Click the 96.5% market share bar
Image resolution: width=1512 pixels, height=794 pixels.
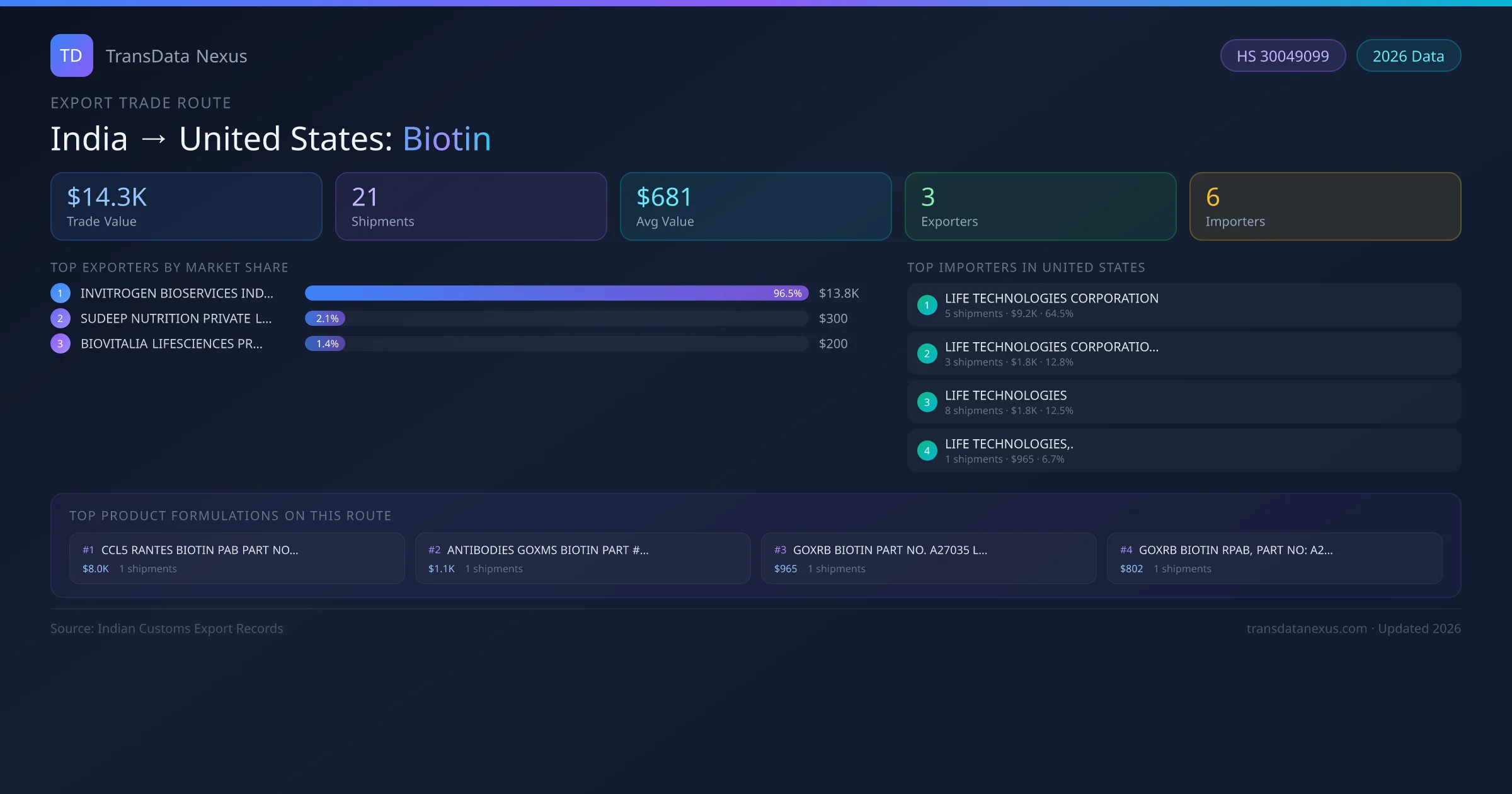click(x=556, y=293)
